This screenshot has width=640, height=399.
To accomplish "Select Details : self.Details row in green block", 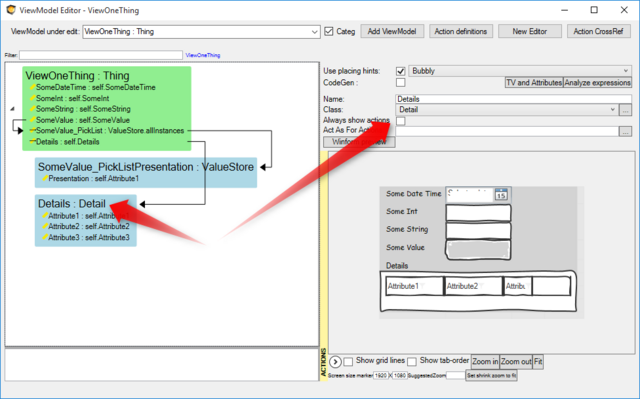I will (67, 142).
